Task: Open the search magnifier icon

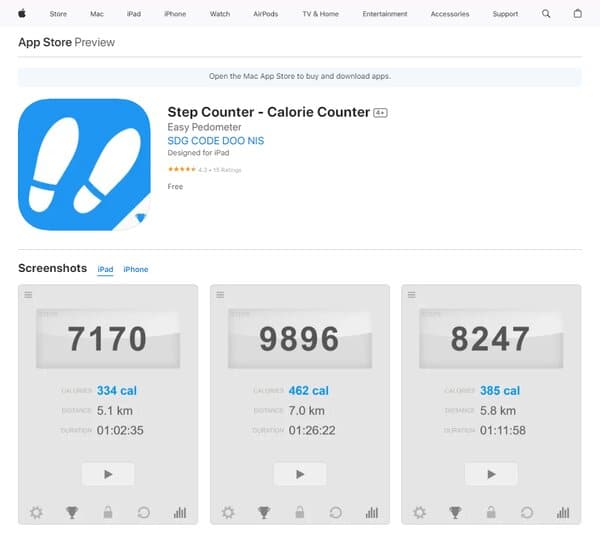Action: (546, 14)
